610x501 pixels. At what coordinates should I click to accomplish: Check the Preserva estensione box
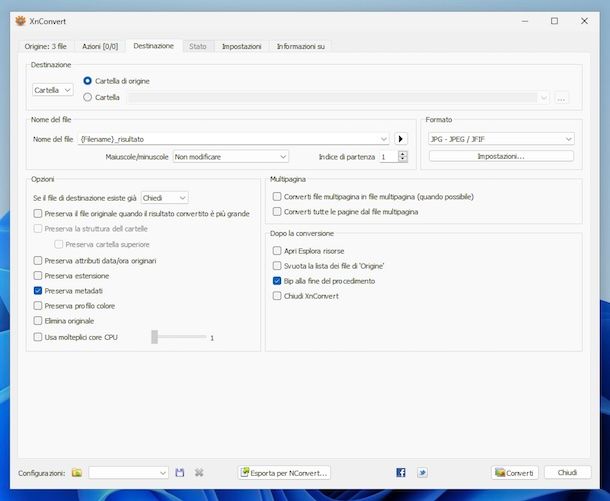click(x=38, y=276)
